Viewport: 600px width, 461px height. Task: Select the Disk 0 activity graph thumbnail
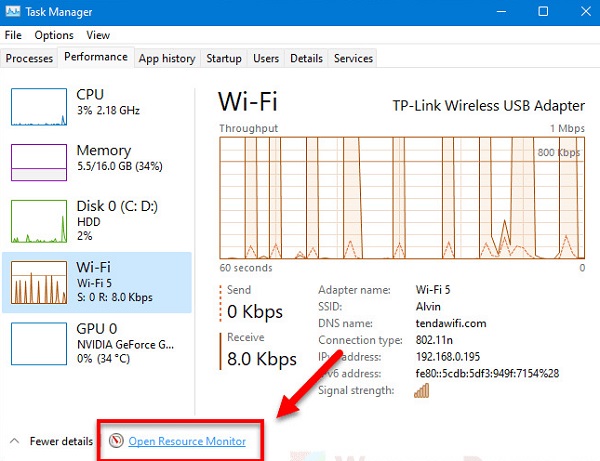(x=39, y=221)
